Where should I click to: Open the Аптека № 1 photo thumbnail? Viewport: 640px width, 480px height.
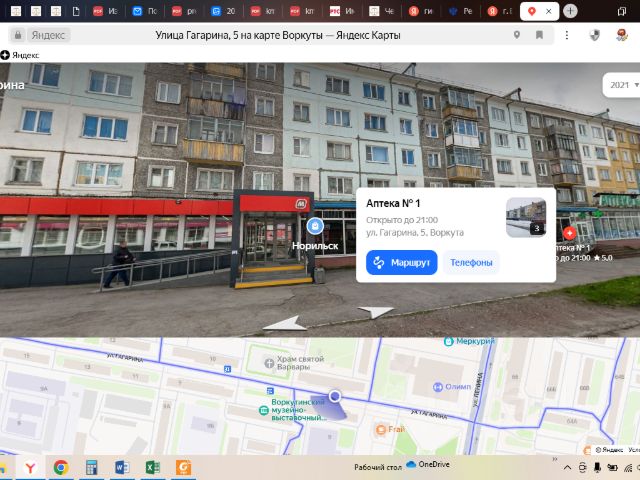526,217
